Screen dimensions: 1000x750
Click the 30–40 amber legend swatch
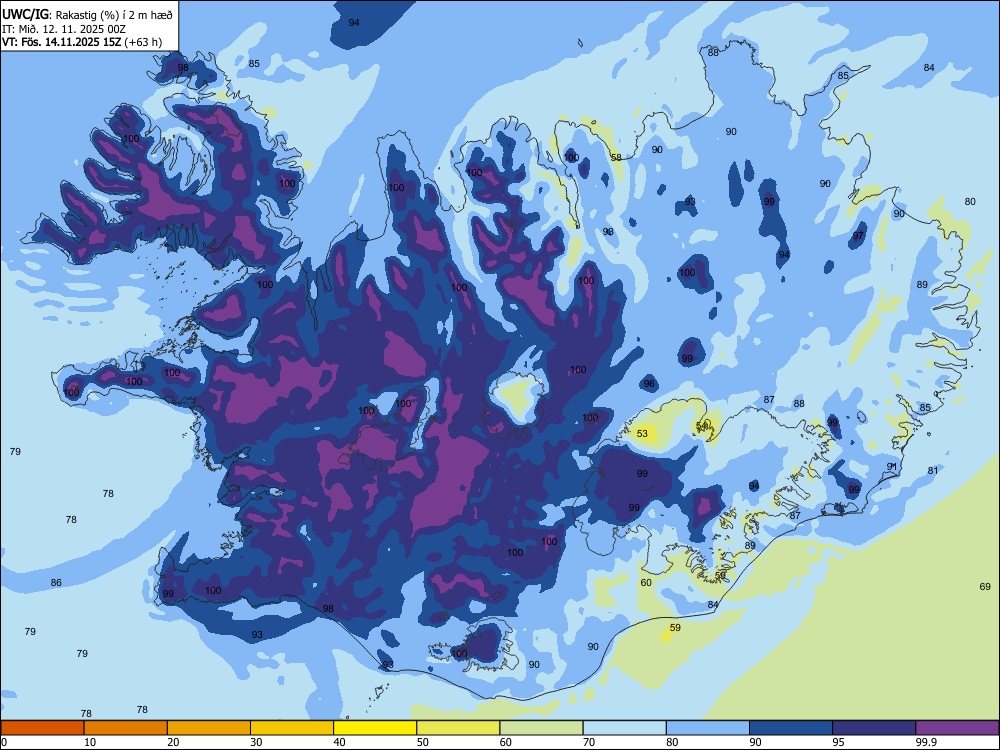coord(292,728)
